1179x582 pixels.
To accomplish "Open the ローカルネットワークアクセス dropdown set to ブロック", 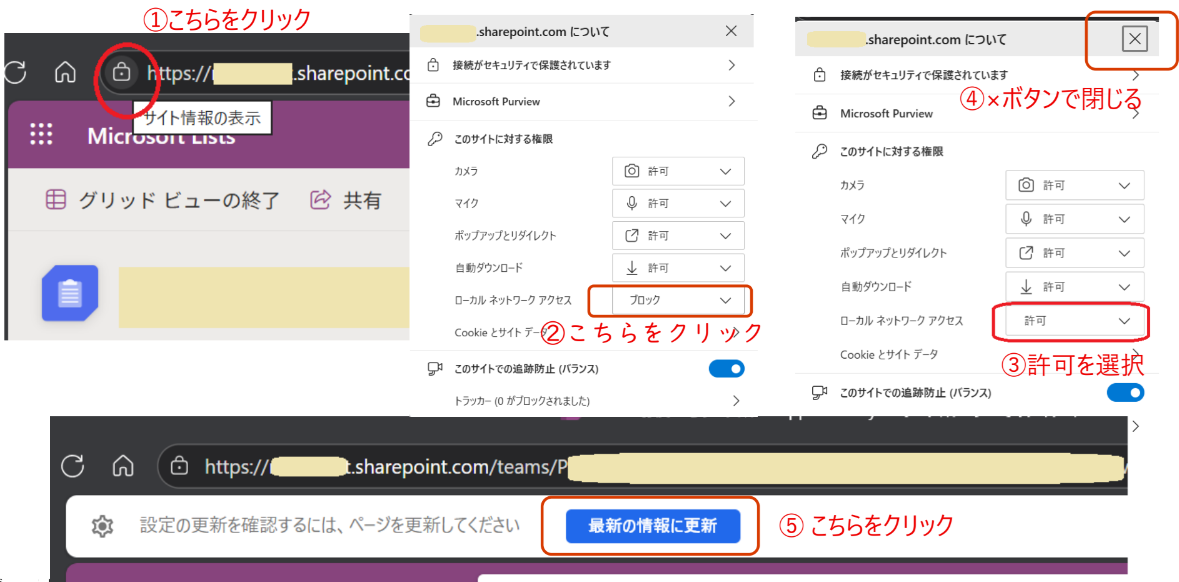I will point(678,300).
